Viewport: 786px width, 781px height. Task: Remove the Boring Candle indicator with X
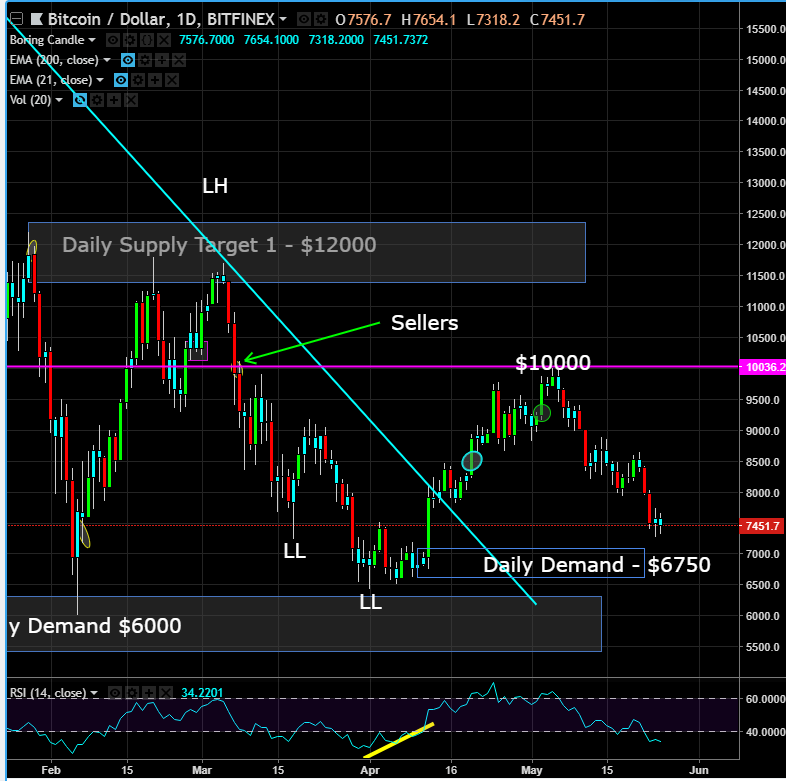tap(164, 40)
